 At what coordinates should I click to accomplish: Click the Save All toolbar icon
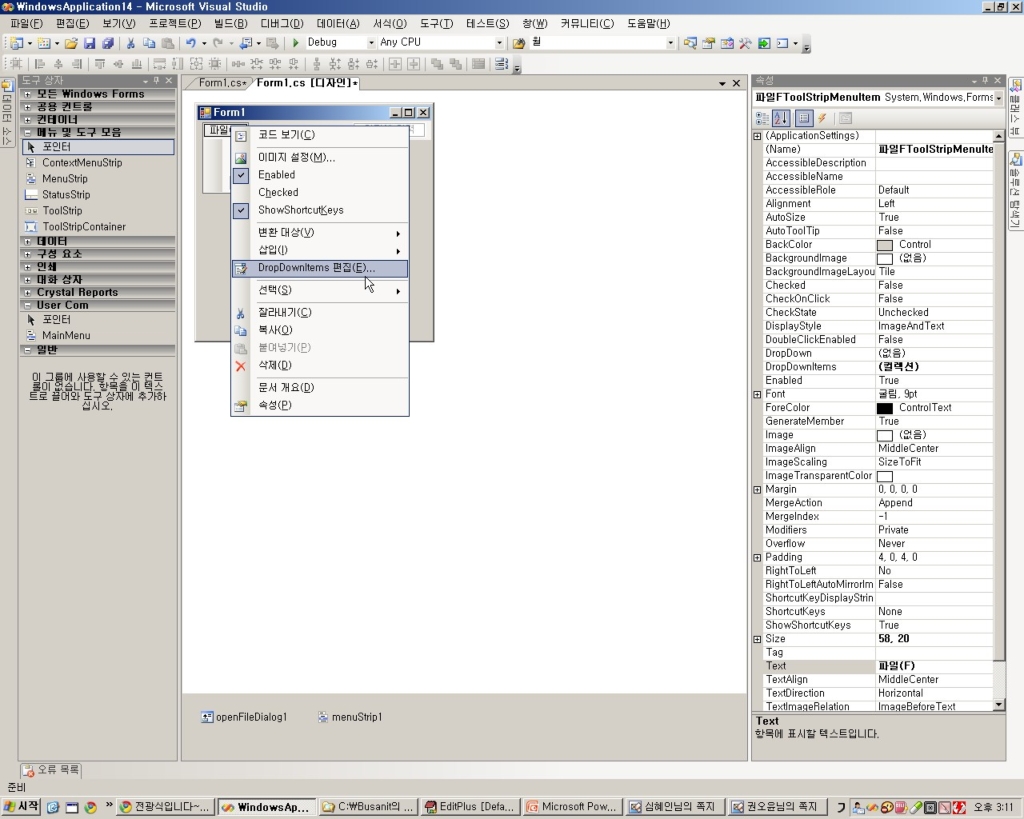coord(108,43)
